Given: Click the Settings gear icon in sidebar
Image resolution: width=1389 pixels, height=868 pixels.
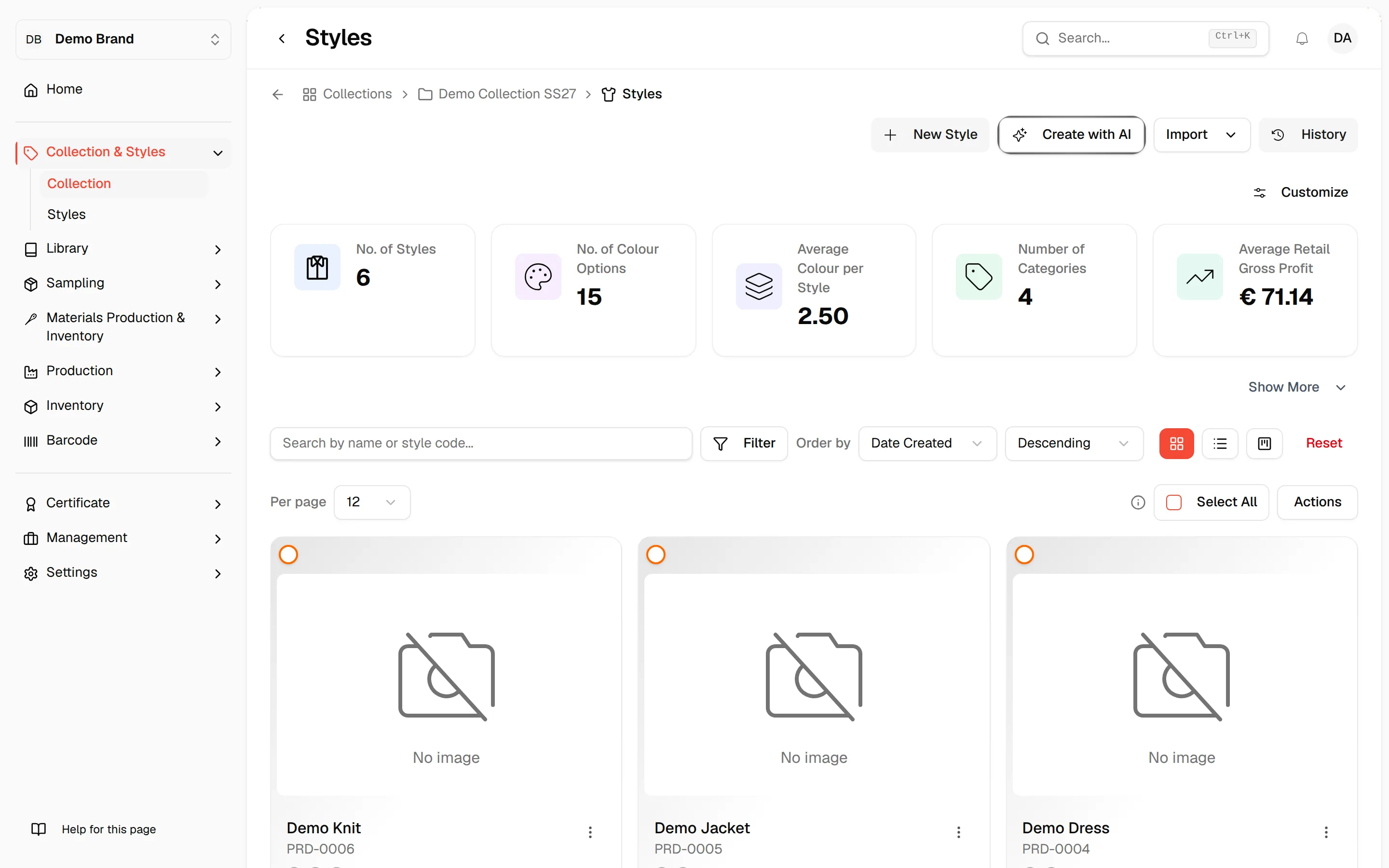Looking at the screenshot, I should [31, 573].
